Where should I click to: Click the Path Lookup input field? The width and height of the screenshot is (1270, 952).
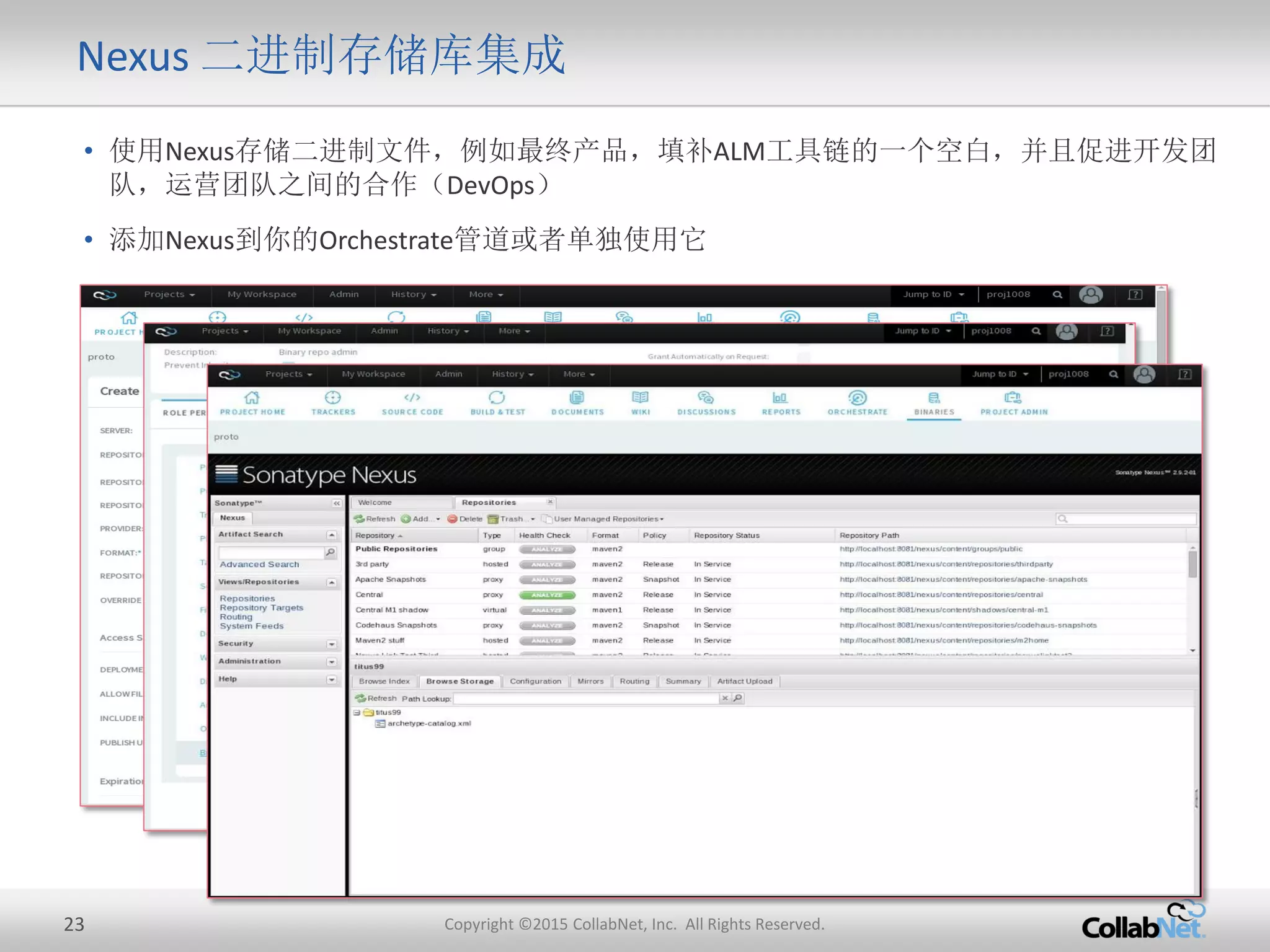click(x=586, y=699)
